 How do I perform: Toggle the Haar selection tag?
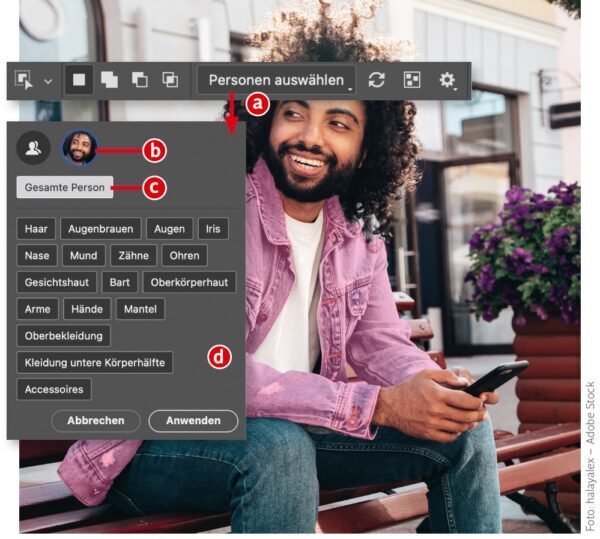click(36, 229)
